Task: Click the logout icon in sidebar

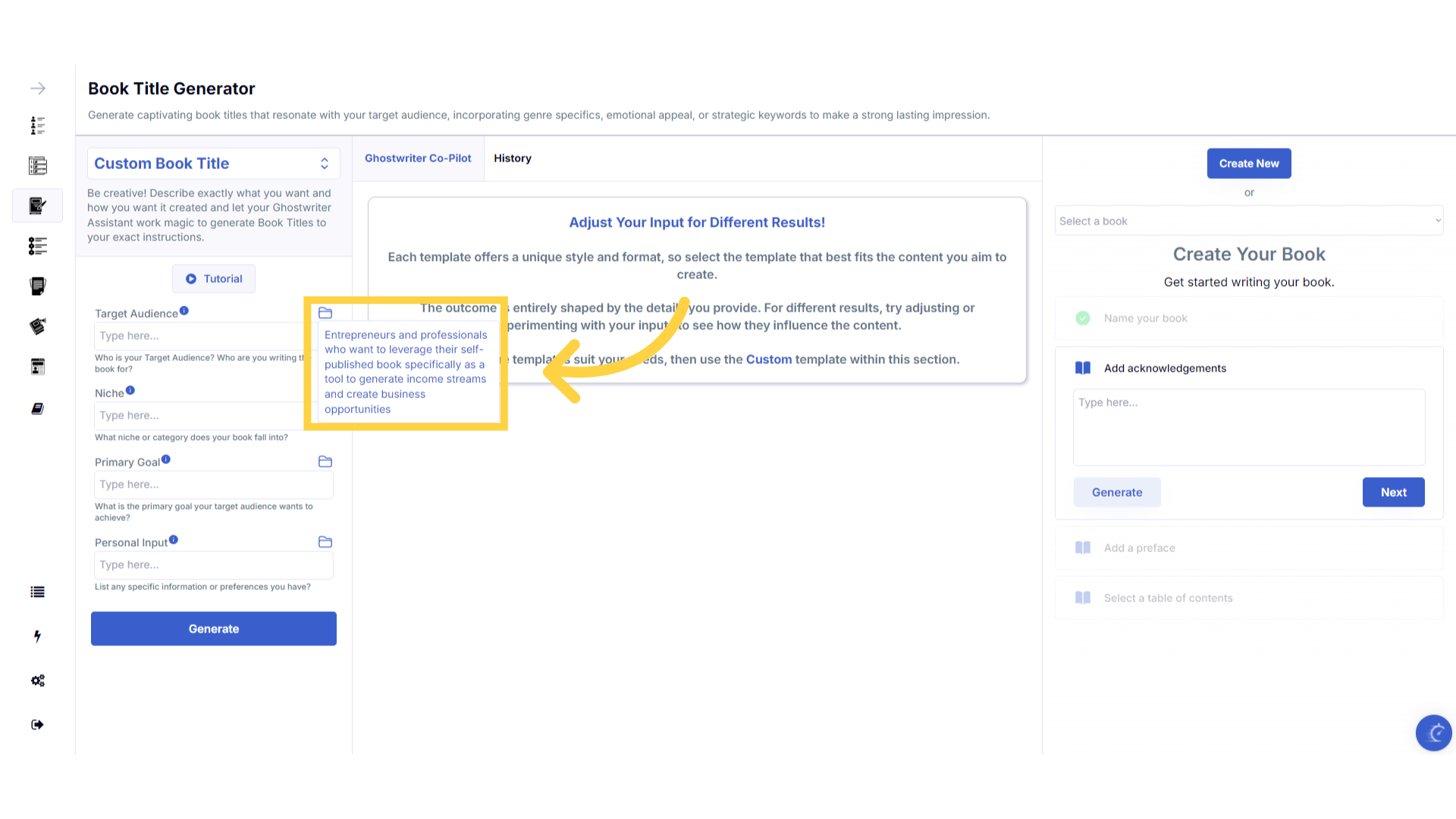Action: 38,725
